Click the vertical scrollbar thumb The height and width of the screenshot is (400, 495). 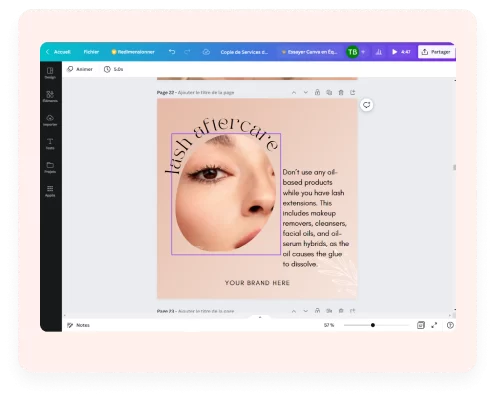pyautogui.click(x=454, y=167)
